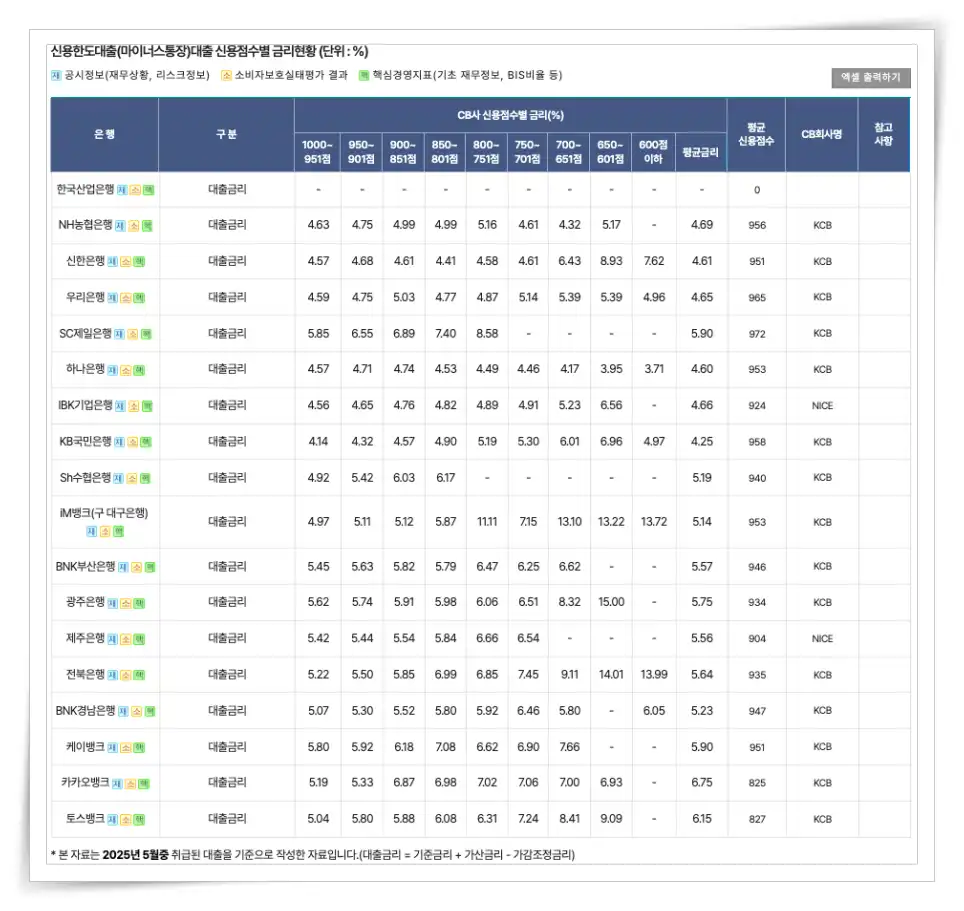964x911 pixels.
Task: Click SC제일은행 green 핵 indicator icon
Action: coord(146,334)
